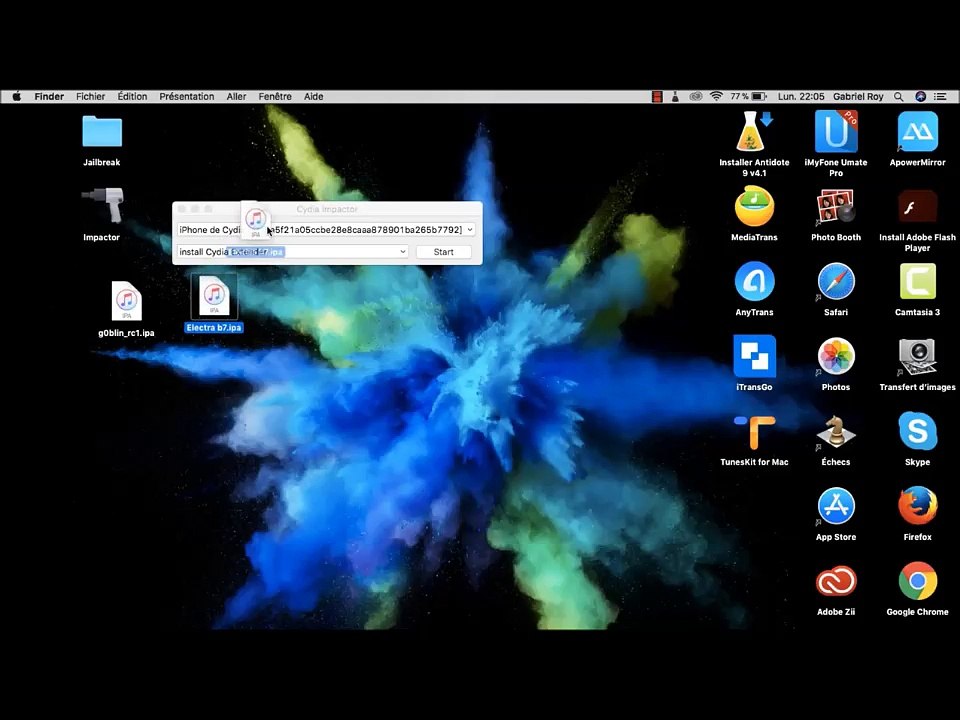Click the Lun. 22:05 clock
This screenshot has width=960, height=720.
tap(801, 97)
